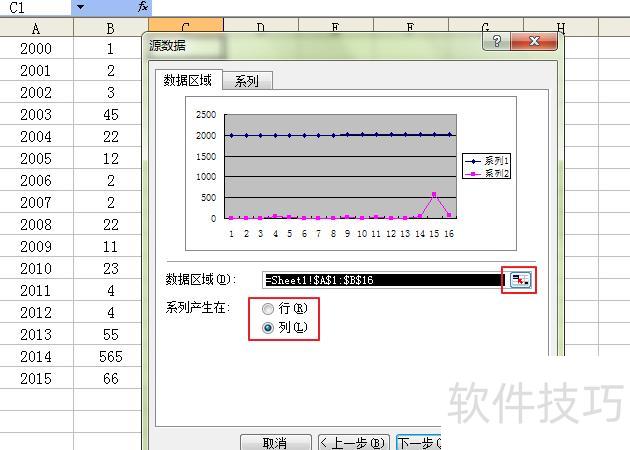Click cell containing 2009
The width and height of the screenshot is (630, 450).
pyautogui.click(x=36, y=247)
